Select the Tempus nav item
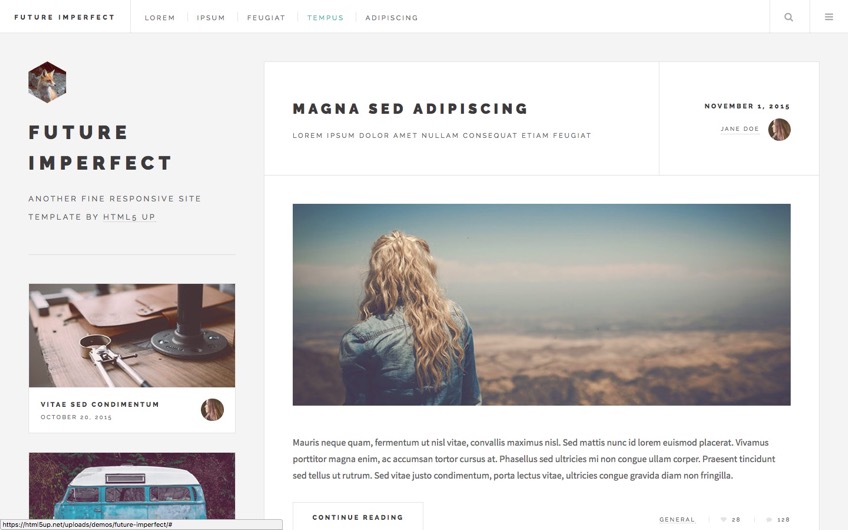 [326, 18]
